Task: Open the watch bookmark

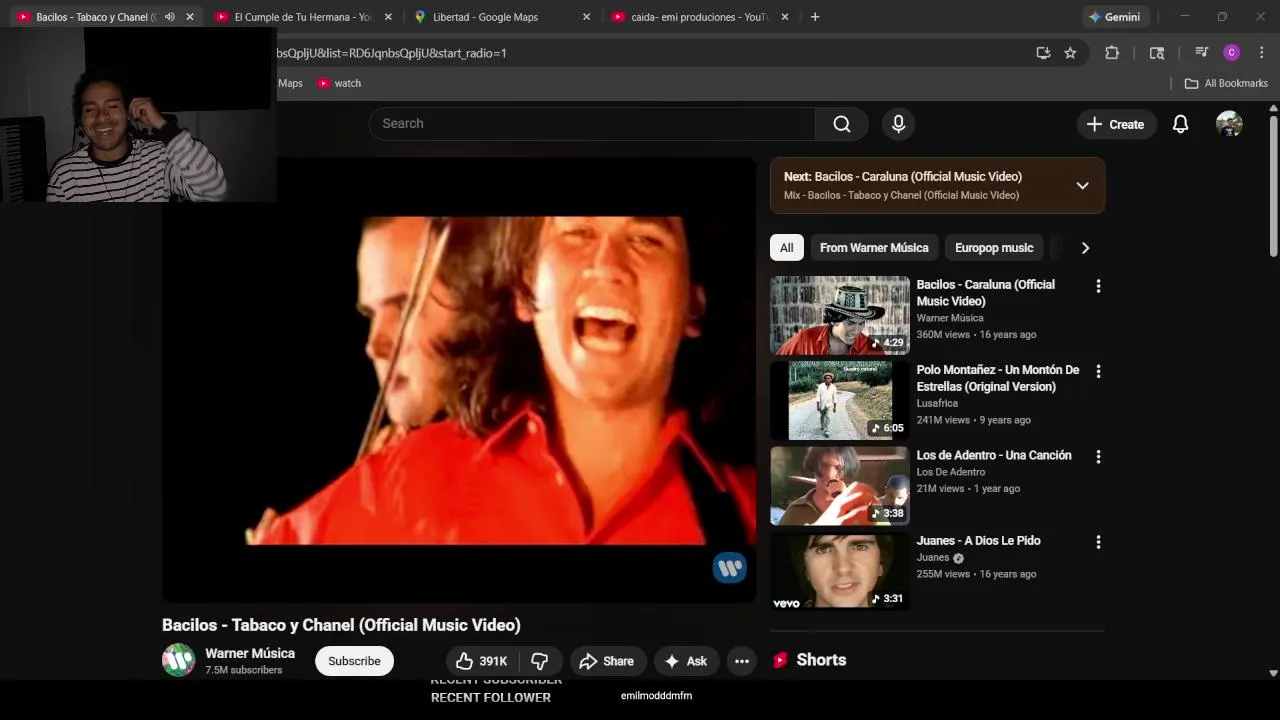Action: [x=339, y=83]
